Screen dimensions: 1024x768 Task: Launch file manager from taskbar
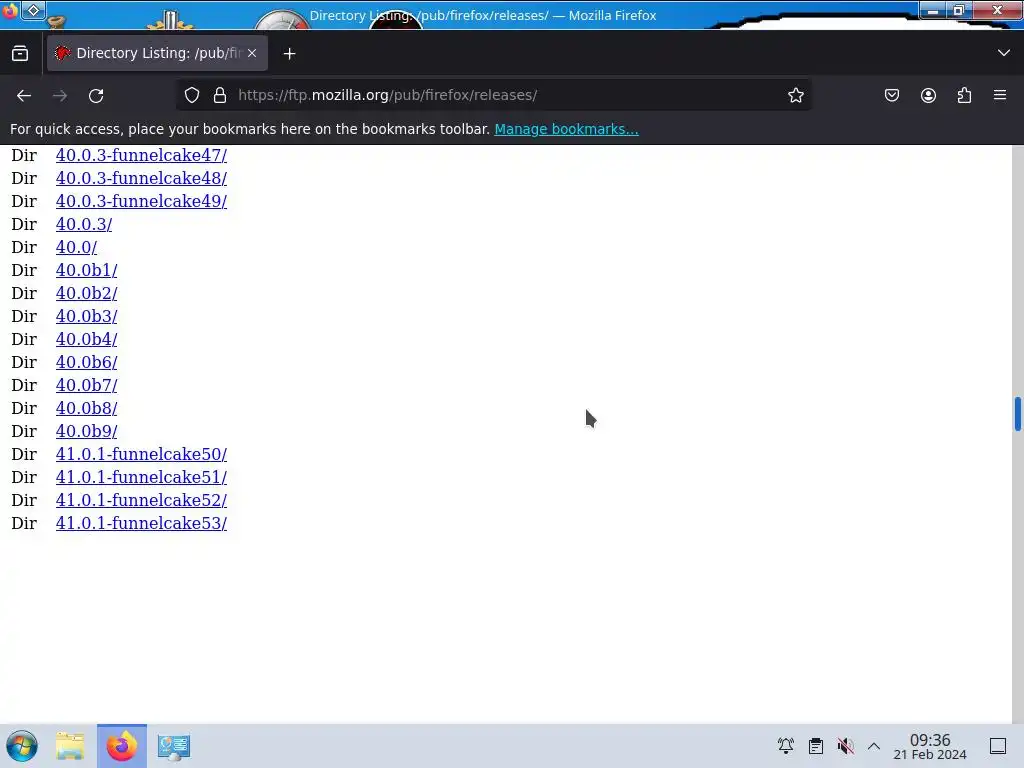[70, 746]
